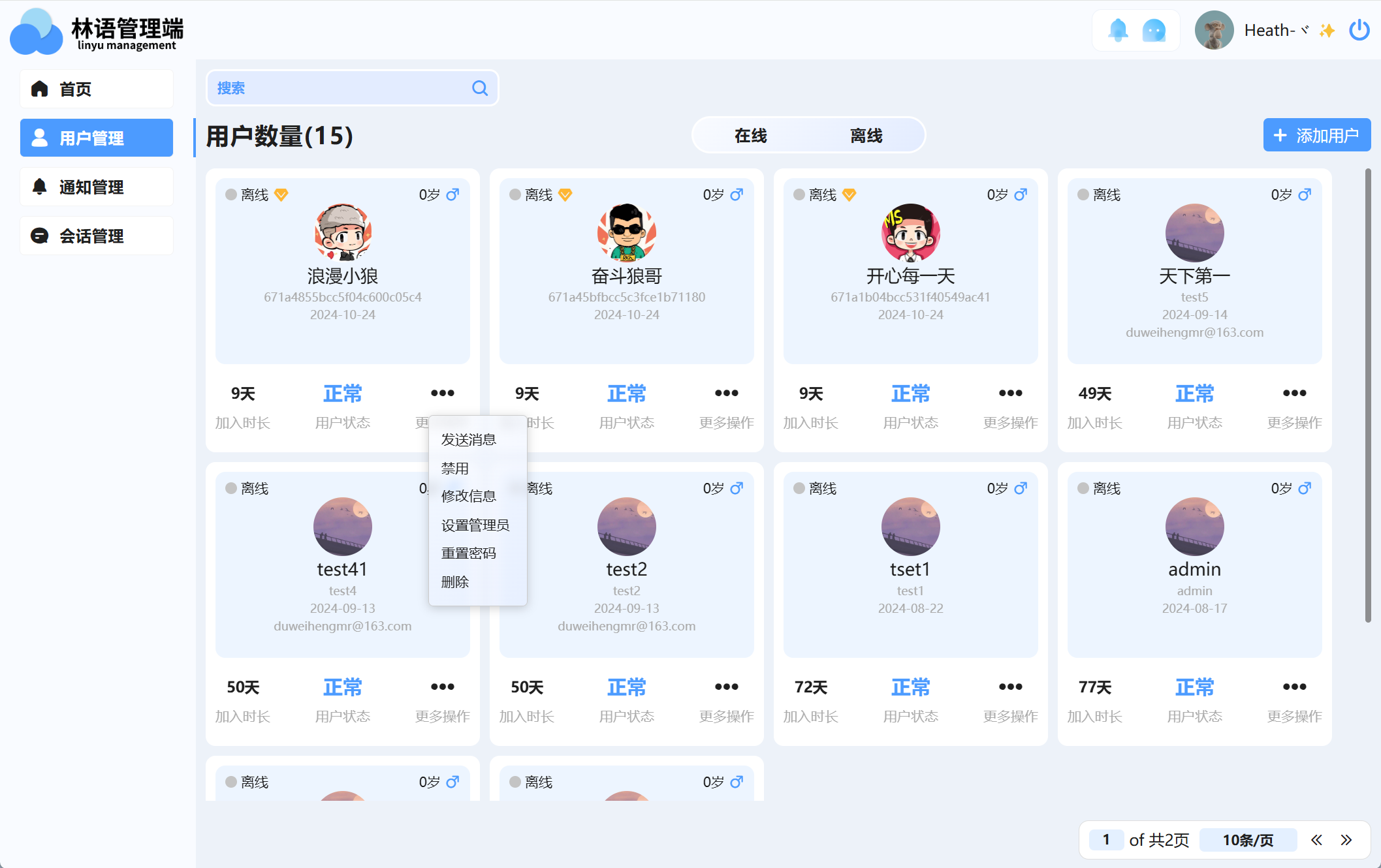This screenshot has width=1381, height=868.
Task: Click the 林语管理端 cloud logo
Action: tap(37, 31)
